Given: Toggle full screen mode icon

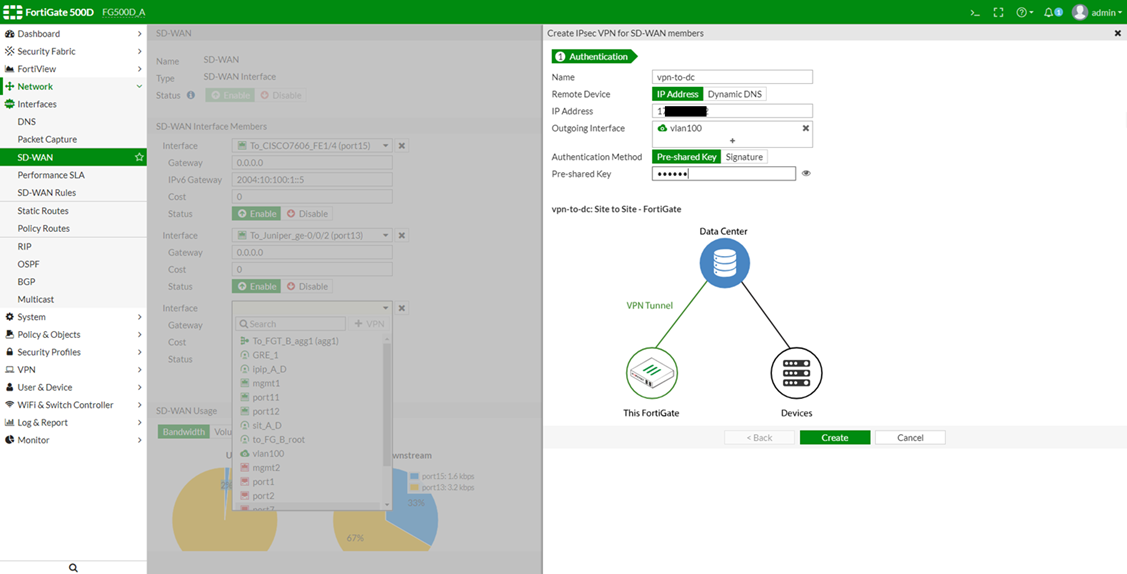Looking at the screenshot, I should (998, 13).
